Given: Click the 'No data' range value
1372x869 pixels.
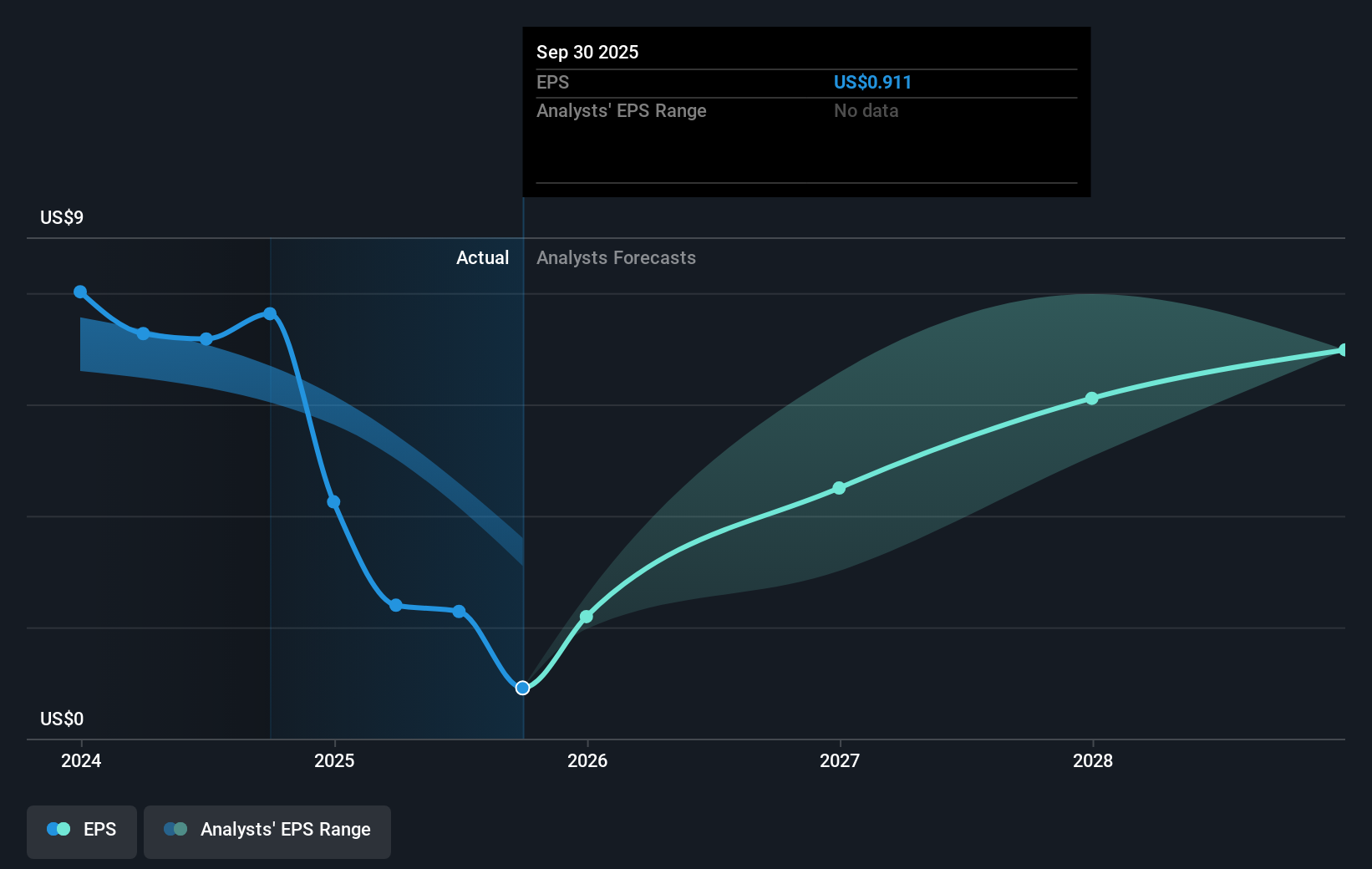Looking at the screenshot, I should [x=866, y=110].
